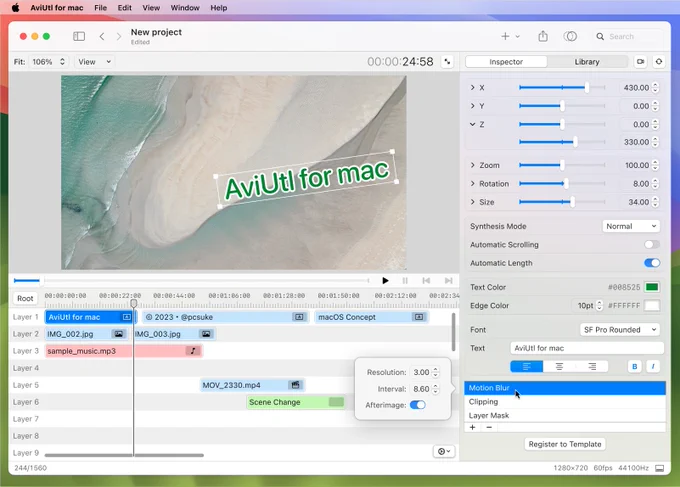Open the Font dropdown SF Pro Rounded

620,330
